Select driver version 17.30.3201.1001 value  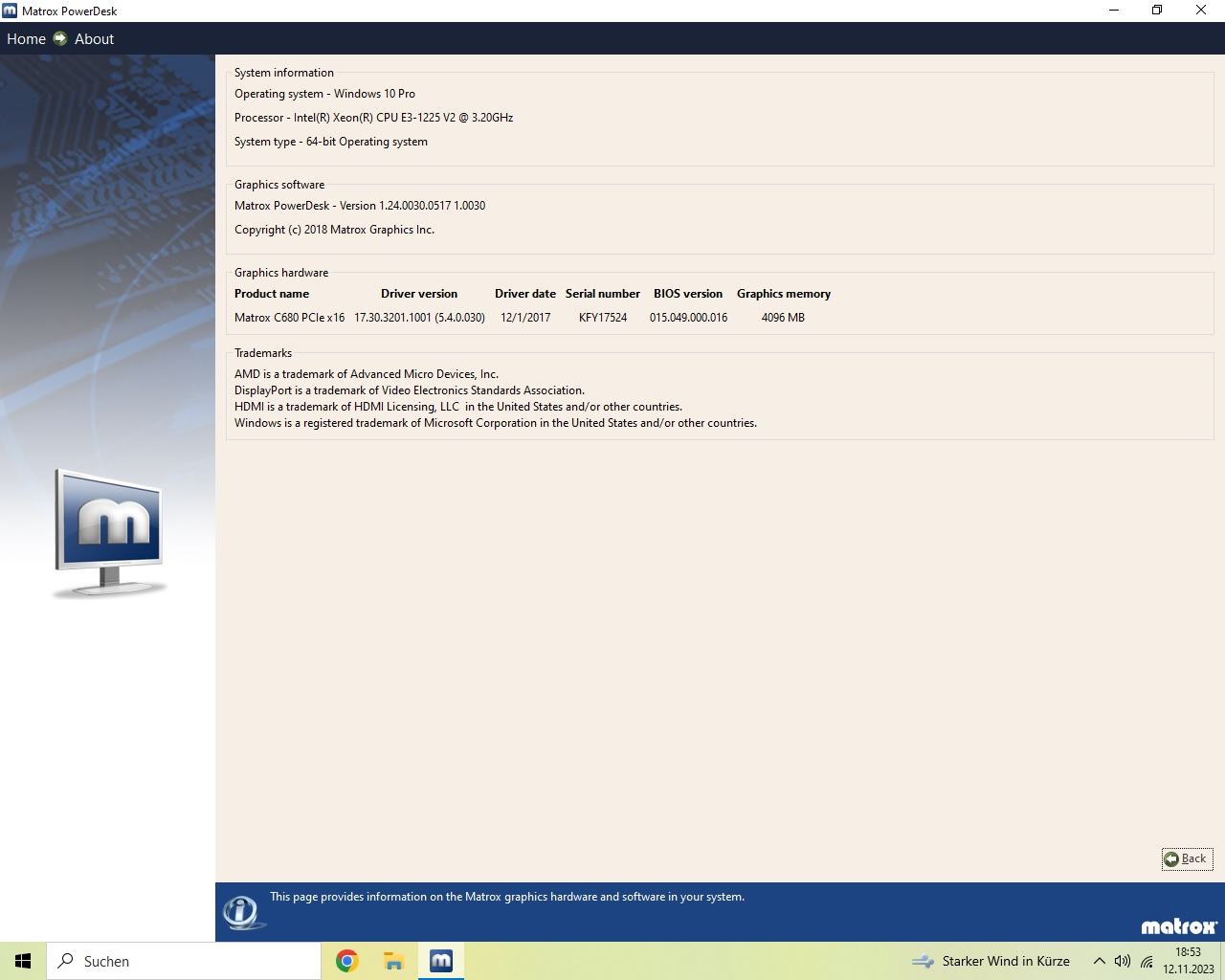point(419,318)
